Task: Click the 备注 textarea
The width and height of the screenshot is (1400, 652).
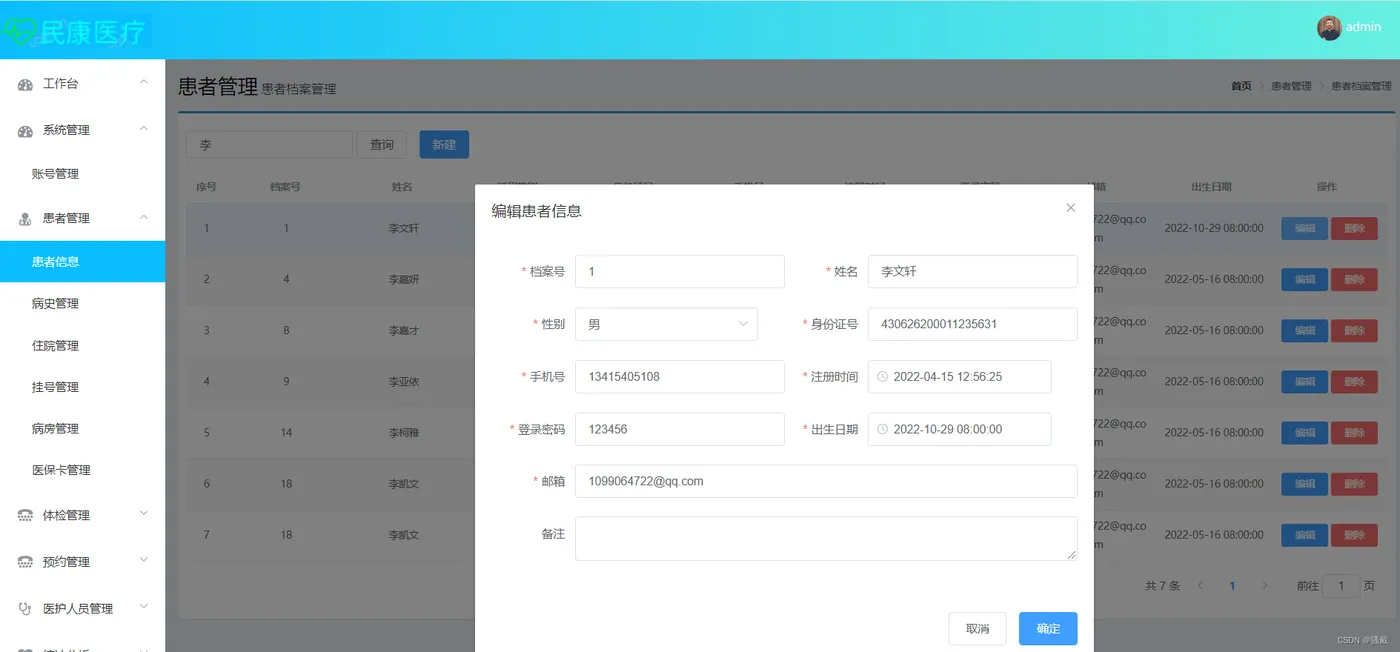Action: coord(826,538)
